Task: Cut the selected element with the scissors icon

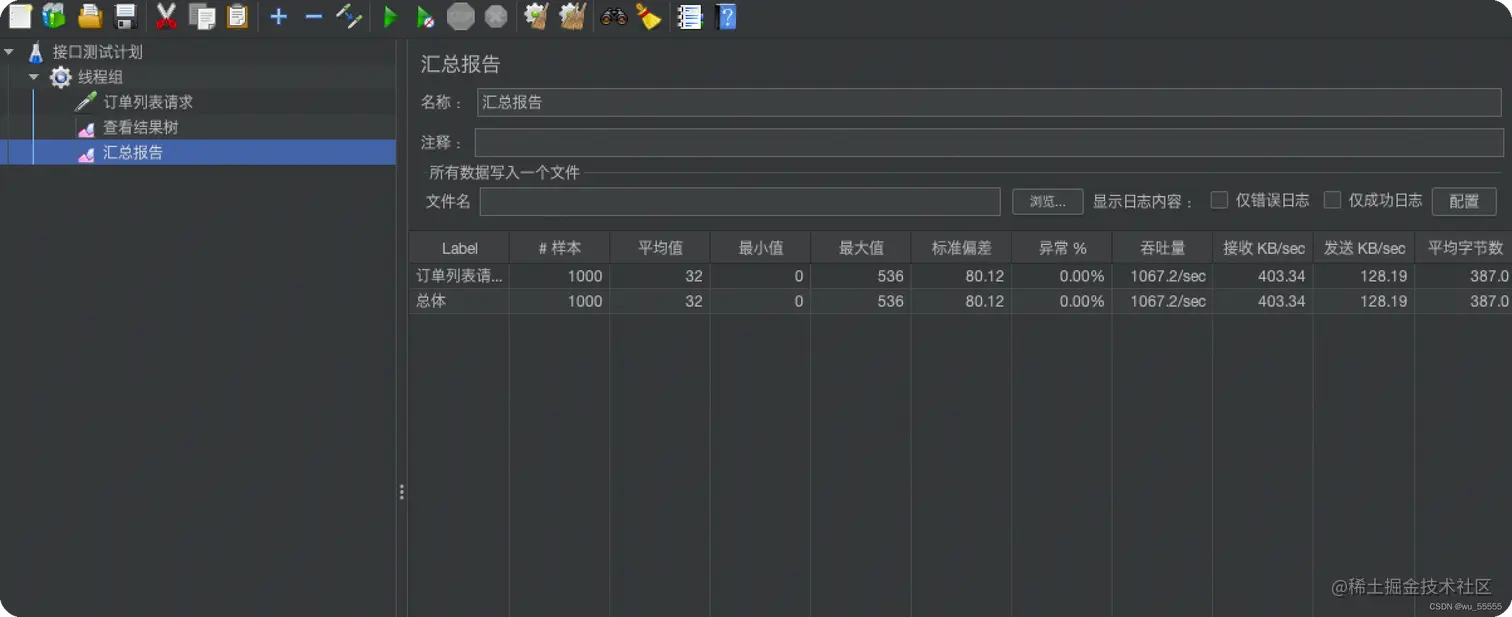Action: click(166, 16)
